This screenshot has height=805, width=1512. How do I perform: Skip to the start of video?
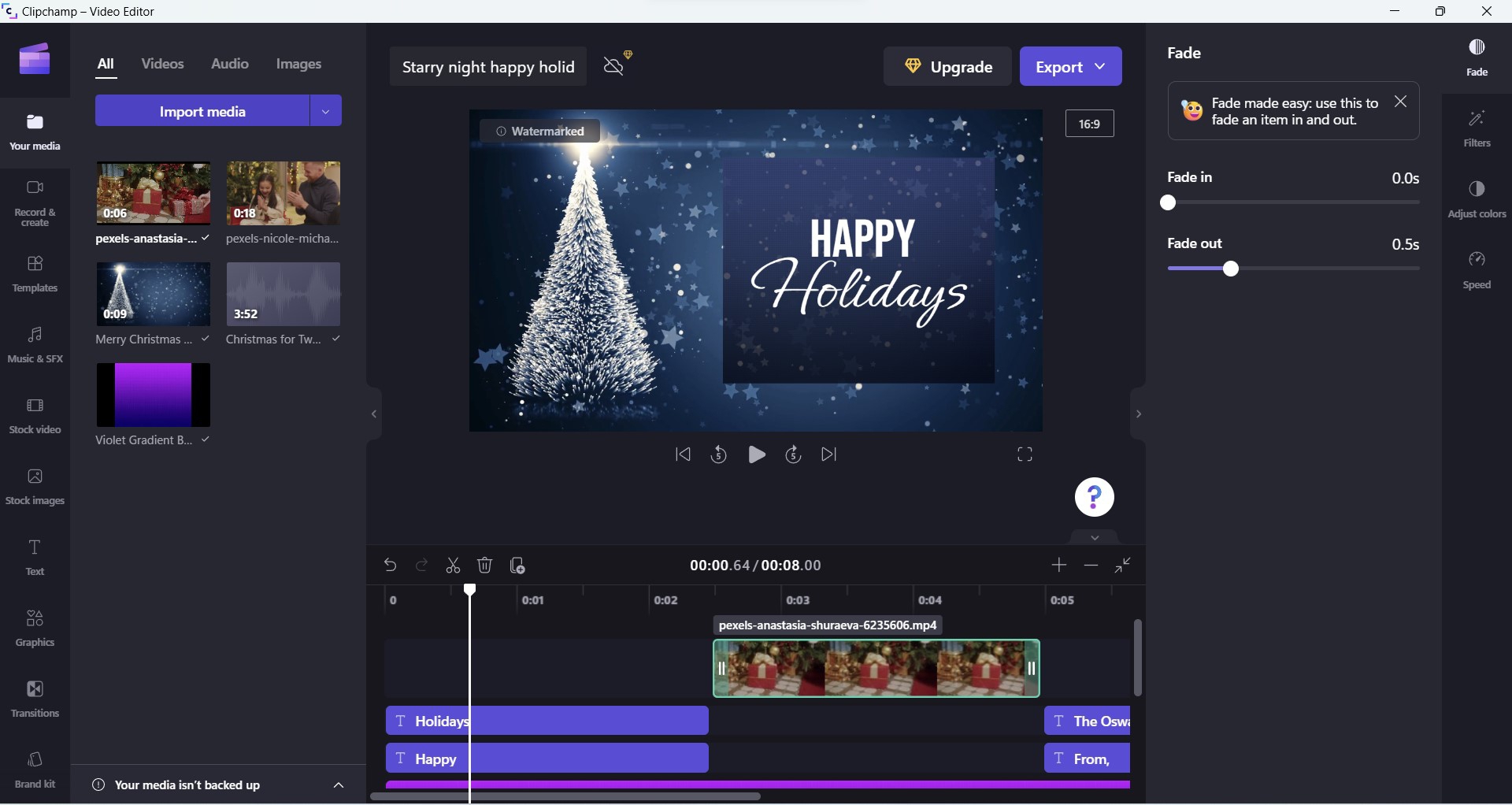(683, 454)
